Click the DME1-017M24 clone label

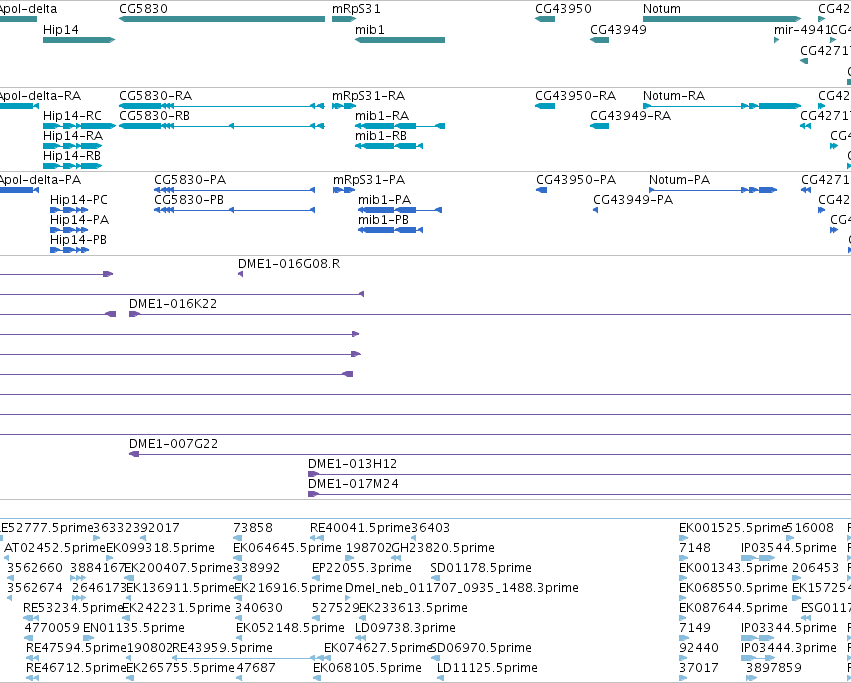coord(353,484)
